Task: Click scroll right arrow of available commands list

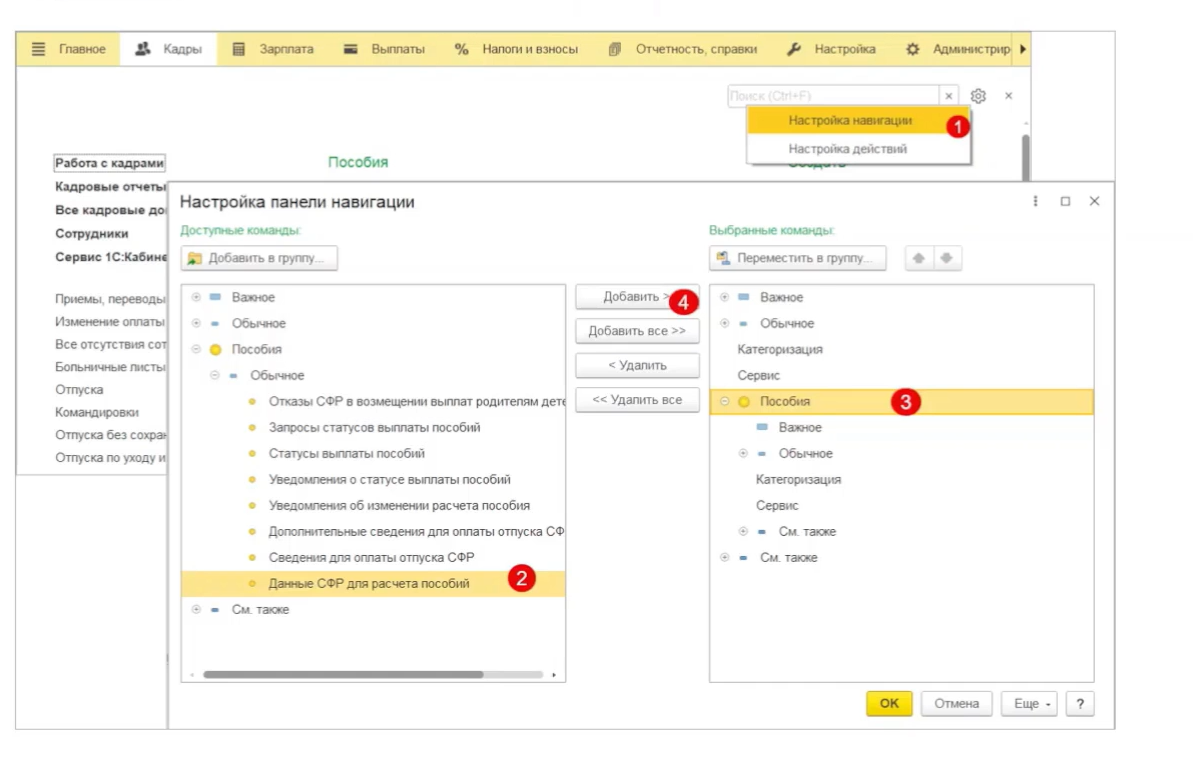Action: coord(554,675)
